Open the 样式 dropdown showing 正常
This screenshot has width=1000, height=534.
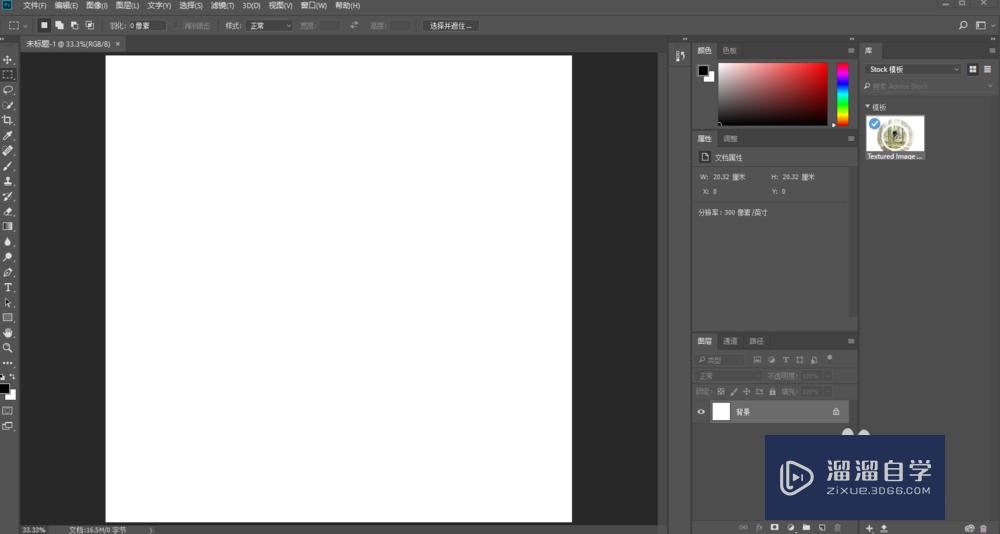tap(268, 26)
